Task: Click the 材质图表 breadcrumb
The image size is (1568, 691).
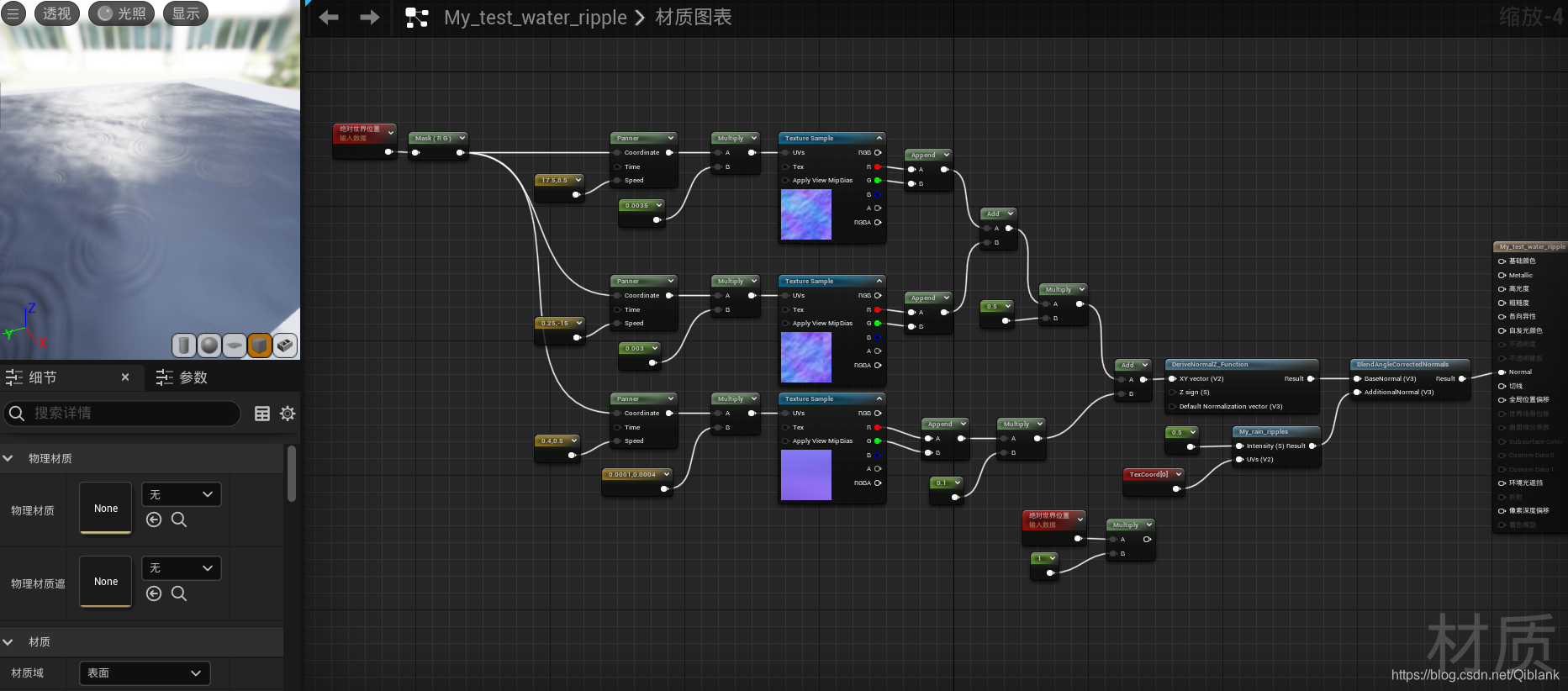Action: coord(693,17)
